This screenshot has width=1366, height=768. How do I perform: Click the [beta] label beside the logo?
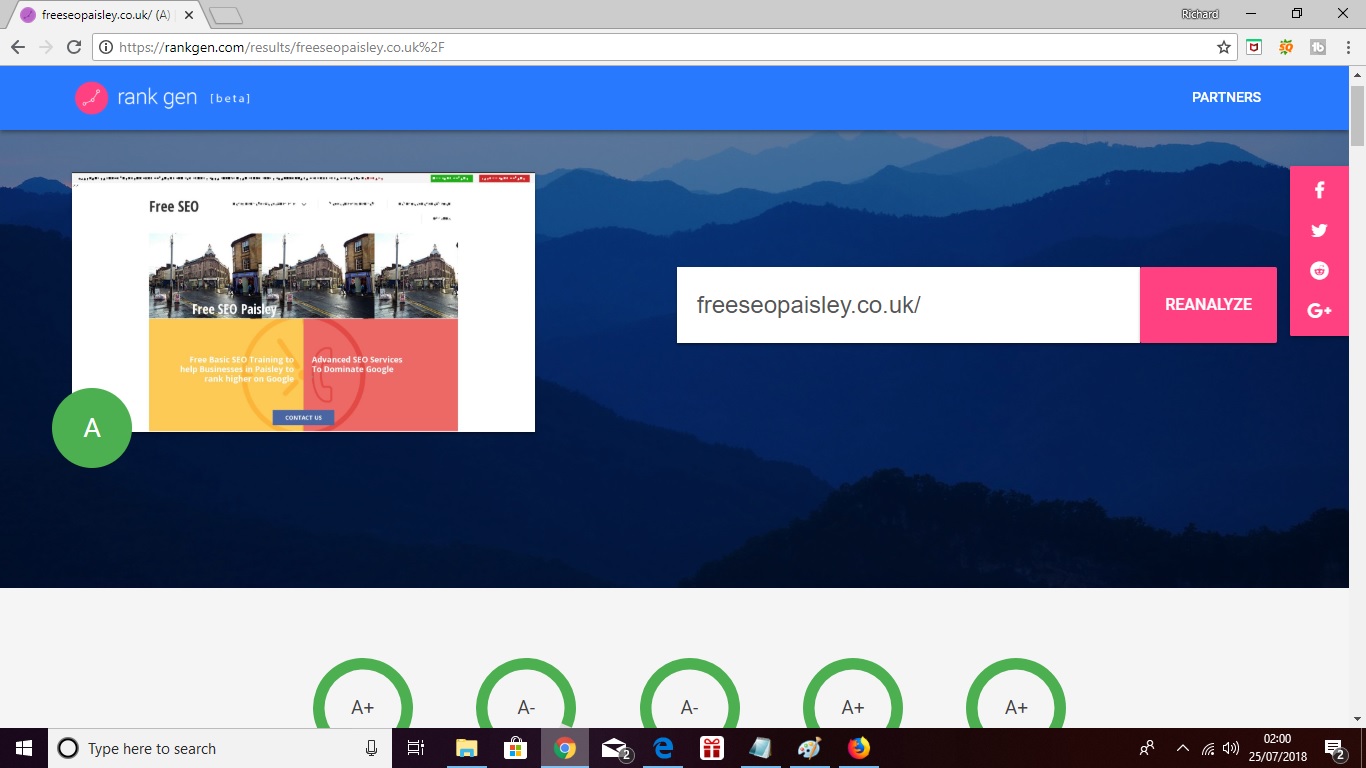point(230,99)
